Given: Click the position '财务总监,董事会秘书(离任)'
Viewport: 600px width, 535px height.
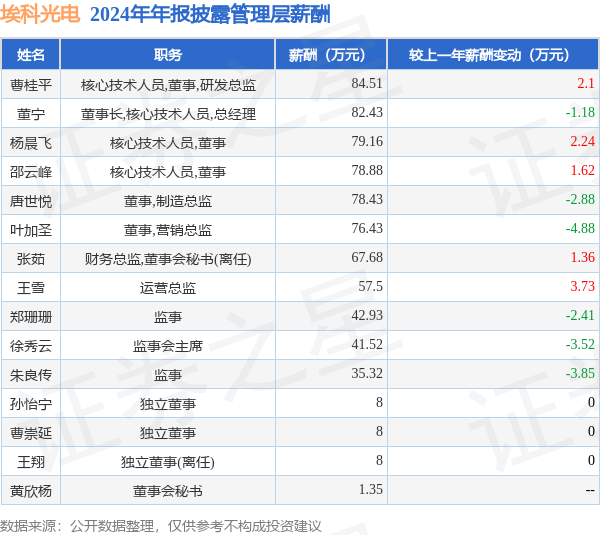Looking at the screenshot, I should (x=168, y=259).
